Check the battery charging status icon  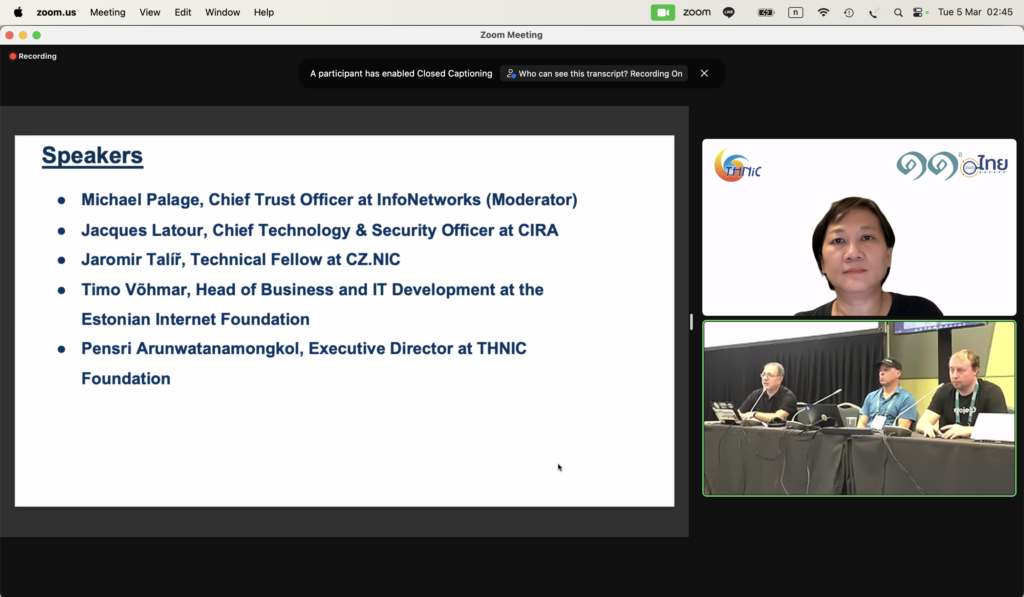coord(766,12)
